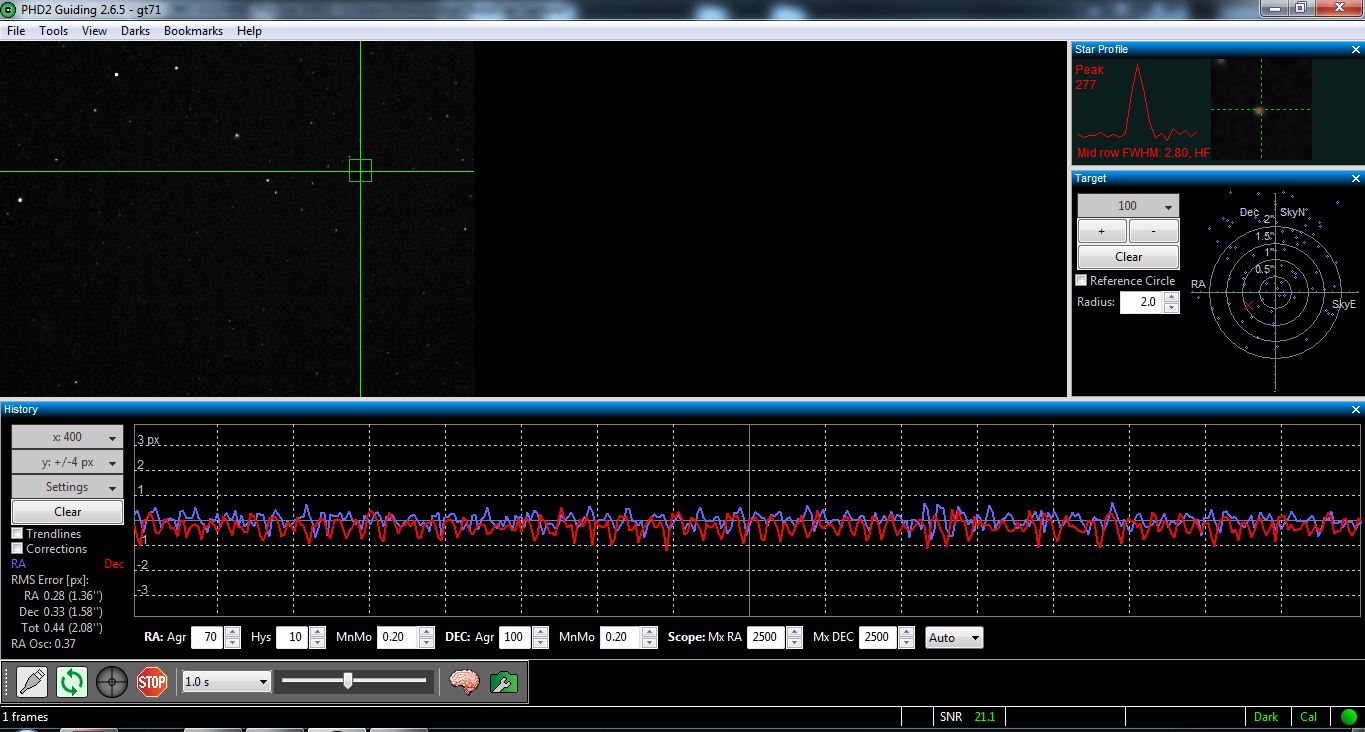
Task: Toggle the Reference Circle checkbox
Action: [1081, 281]
